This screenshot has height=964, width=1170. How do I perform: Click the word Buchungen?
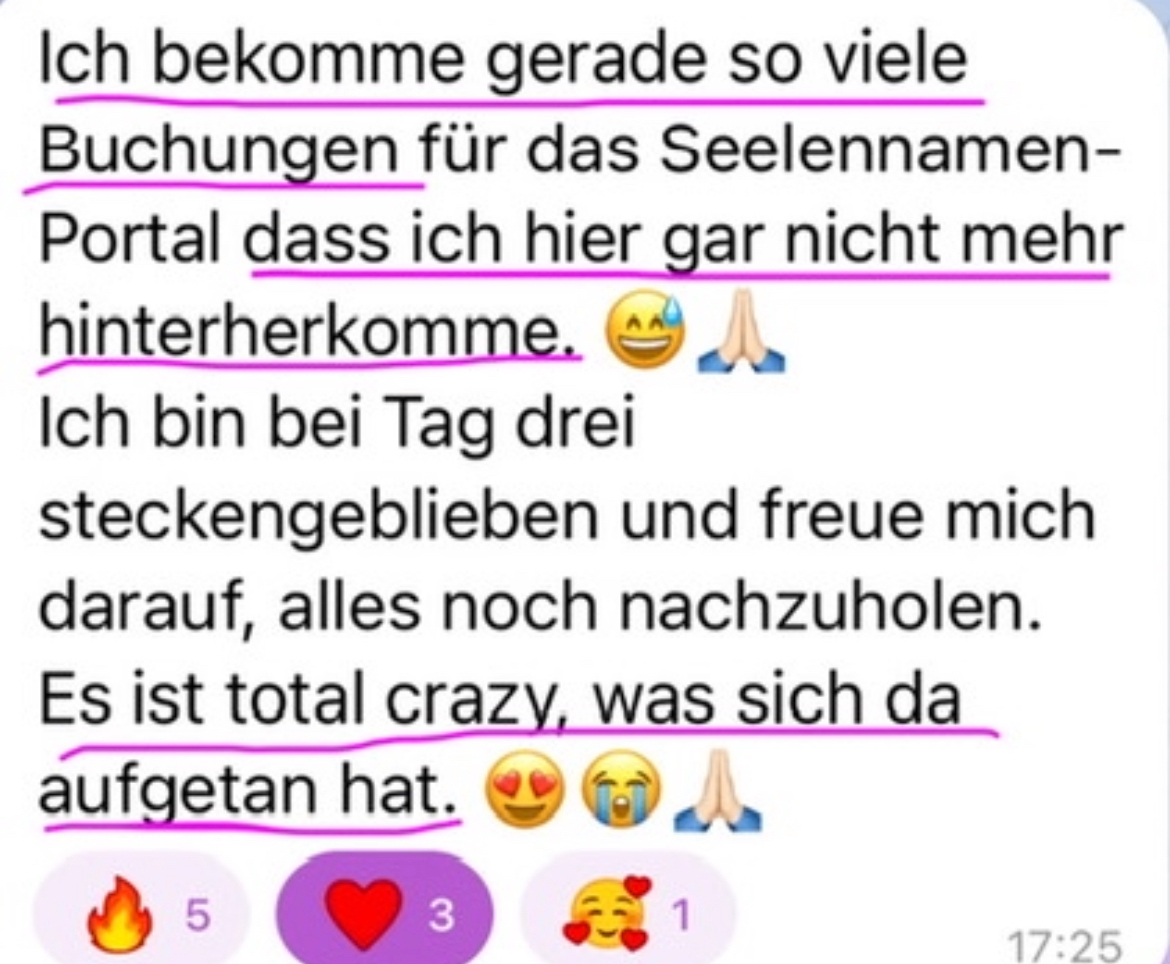(219, 148)
